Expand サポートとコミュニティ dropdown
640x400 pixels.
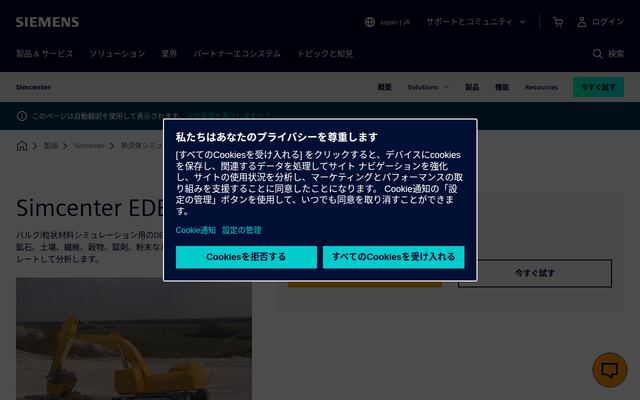pyautogui.click(x=476, y=22)
